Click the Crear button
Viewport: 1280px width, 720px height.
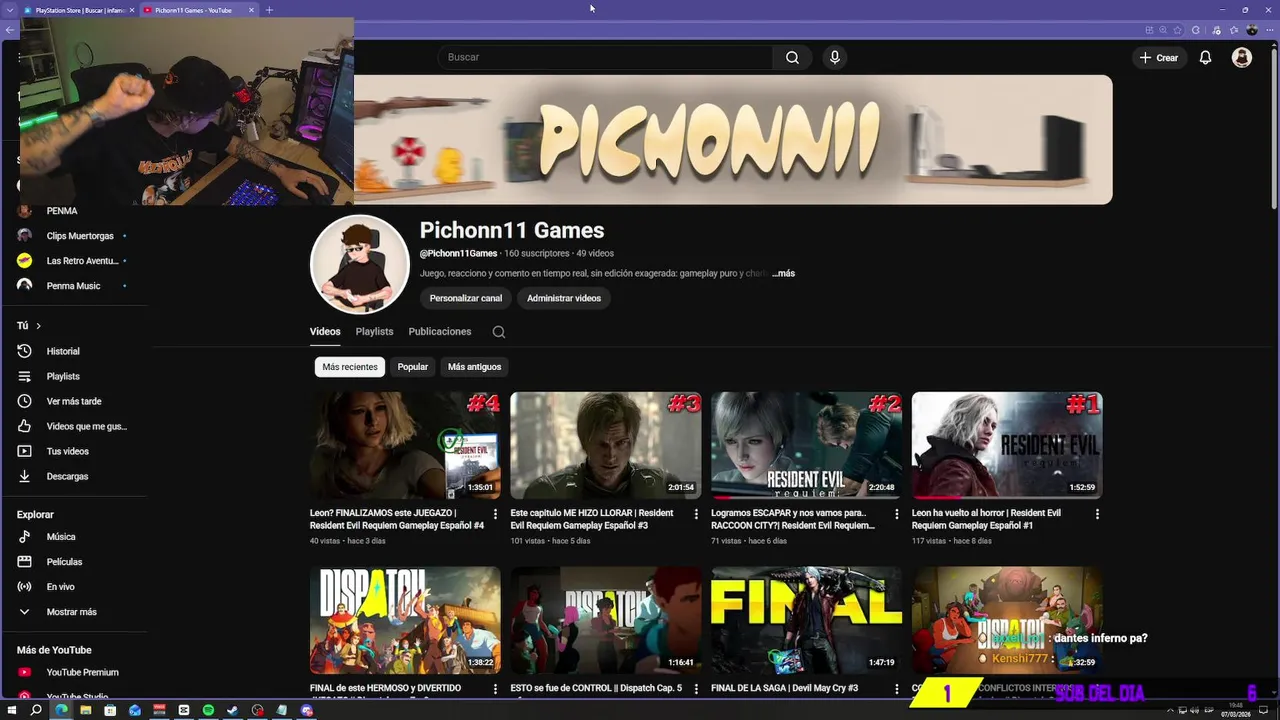[x=1160, y=58]
